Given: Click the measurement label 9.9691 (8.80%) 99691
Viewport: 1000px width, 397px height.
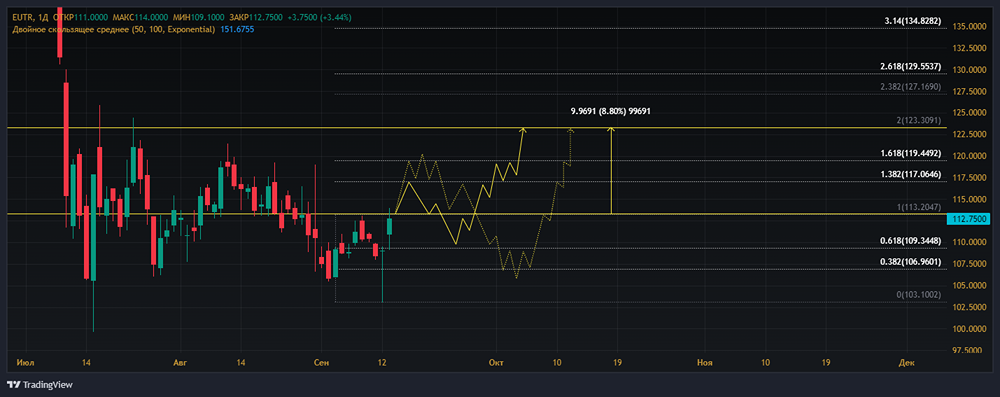Looking at the screenshot, I should (611, 111).
